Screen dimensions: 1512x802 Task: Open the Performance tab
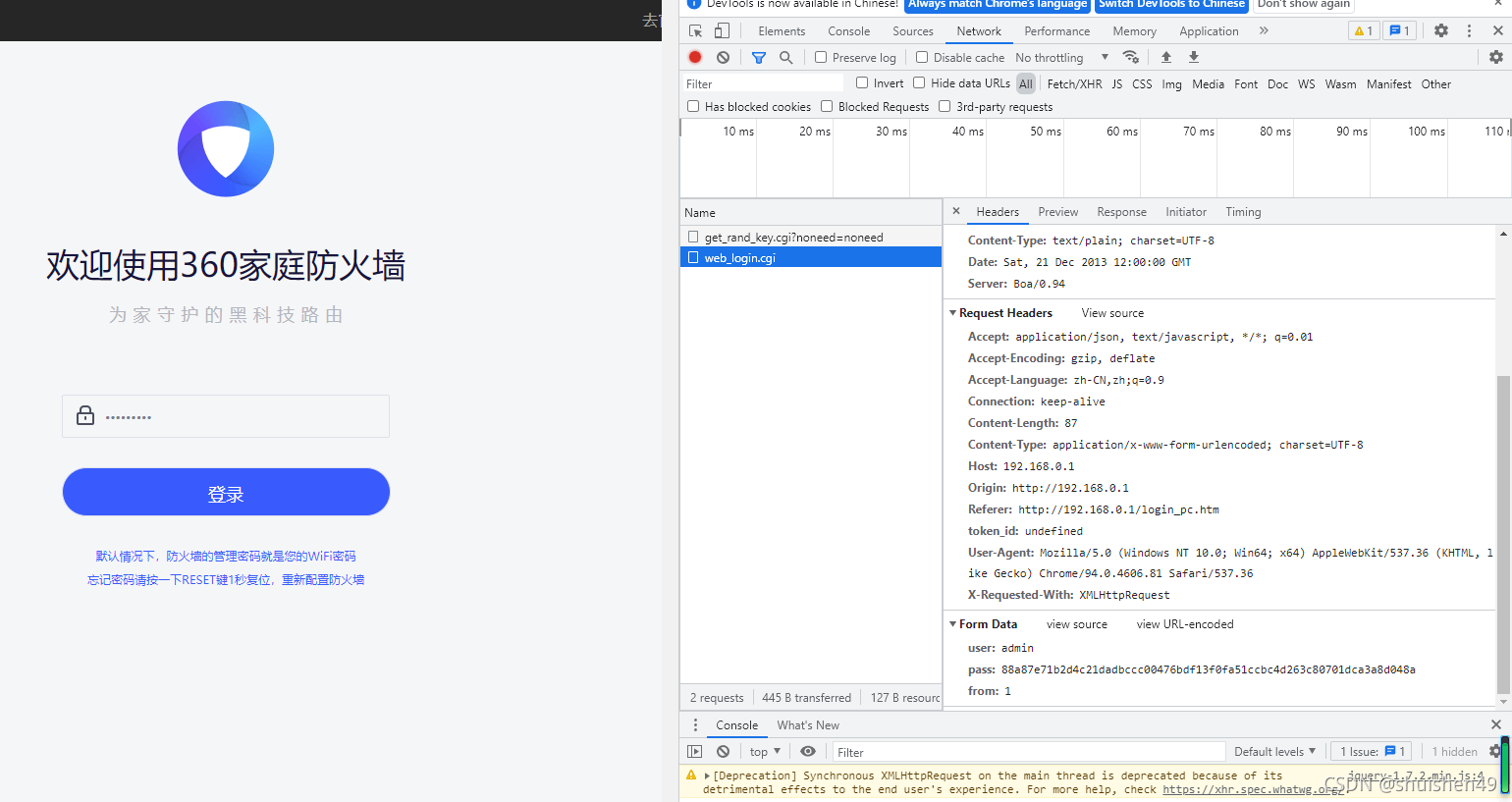(1057, 31)
